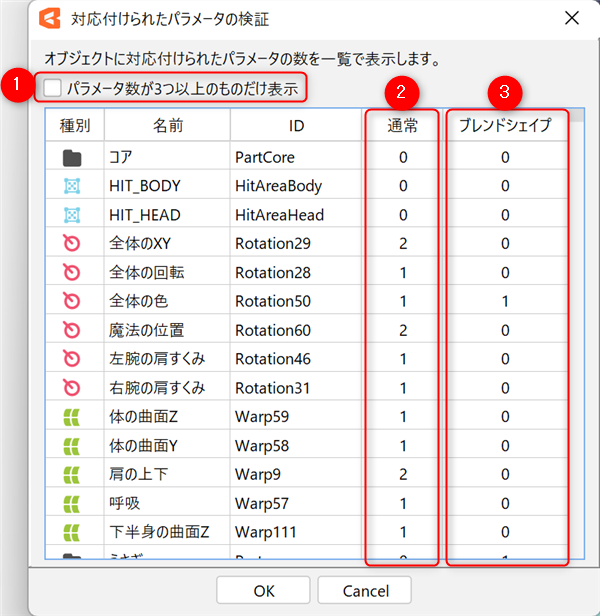Select the Rotation46 ID cell
This screenshot has height=616, width=600.
(273, 359)
